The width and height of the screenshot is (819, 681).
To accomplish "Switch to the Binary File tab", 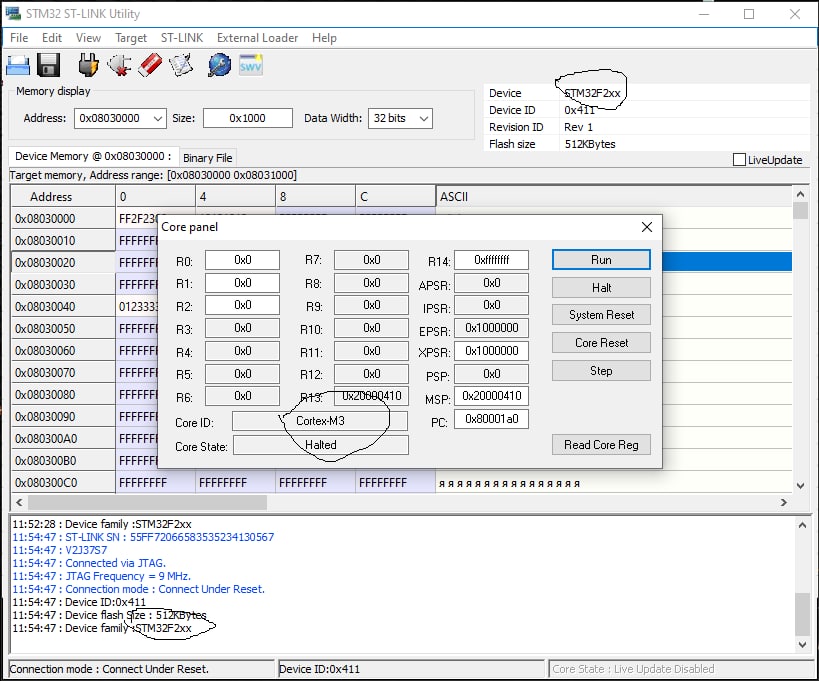I will tap(208, 158).
